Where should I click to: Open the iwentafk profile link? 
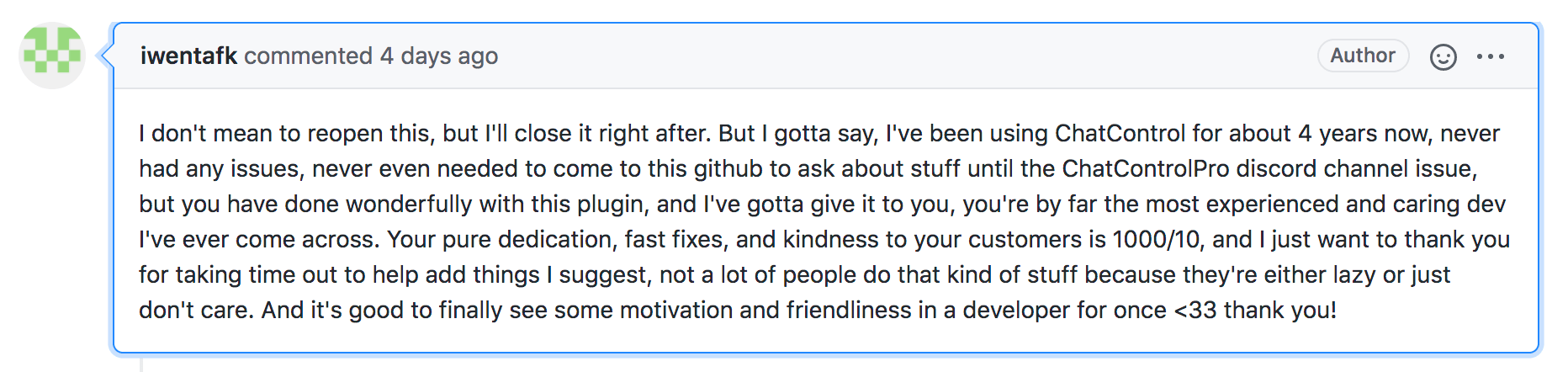[188, 56]
